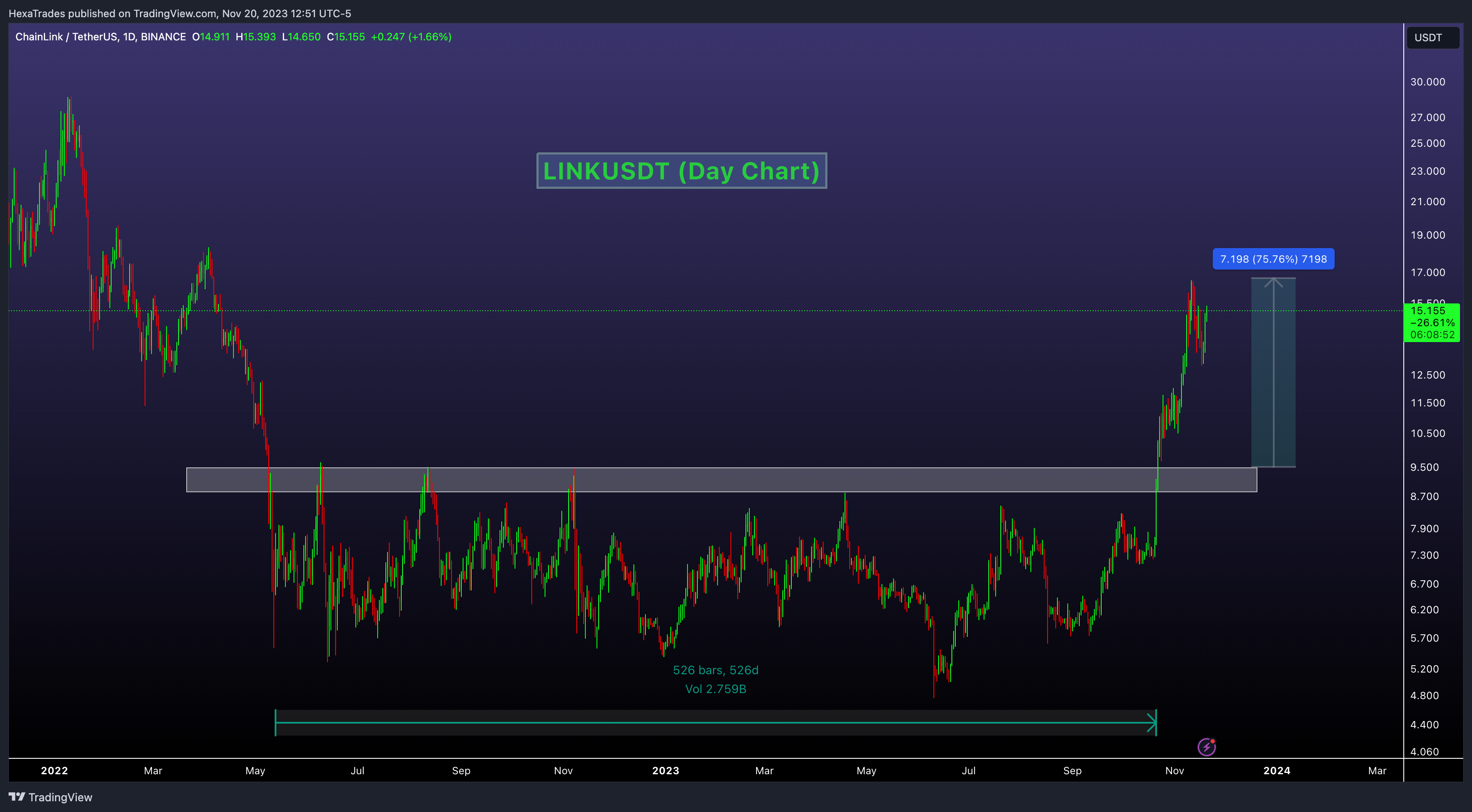Click the 2023 label on the time axis
Screen dimensions: 1472x812
666,770
